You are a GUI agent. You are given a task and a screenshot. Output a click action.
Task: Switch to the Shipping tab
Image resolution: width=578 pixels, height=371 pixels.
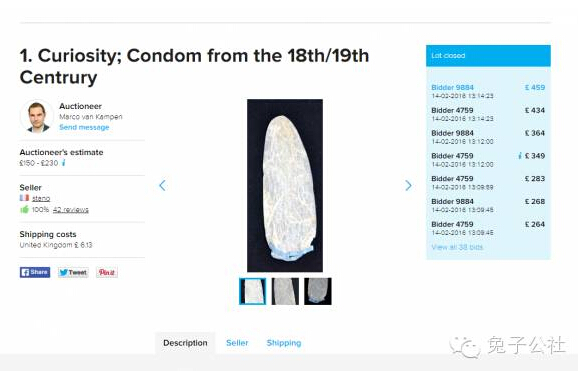point(284,343)
